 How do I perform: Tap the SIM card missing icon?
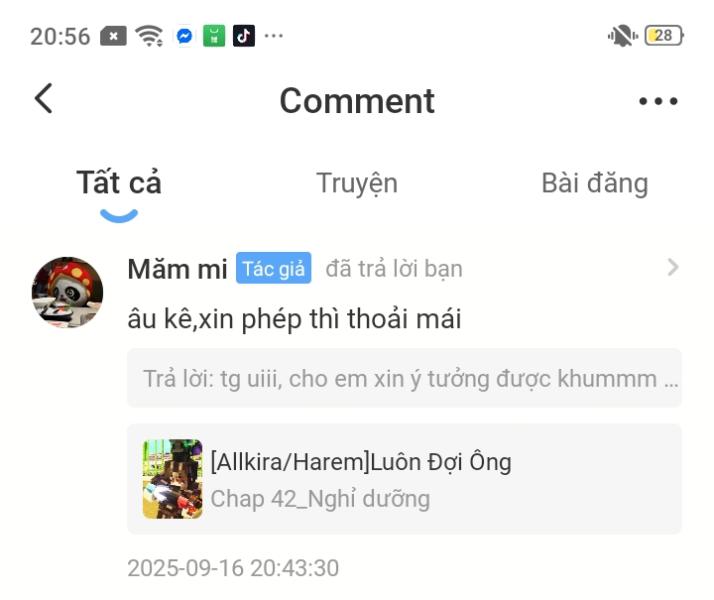[x=113, y=36]
